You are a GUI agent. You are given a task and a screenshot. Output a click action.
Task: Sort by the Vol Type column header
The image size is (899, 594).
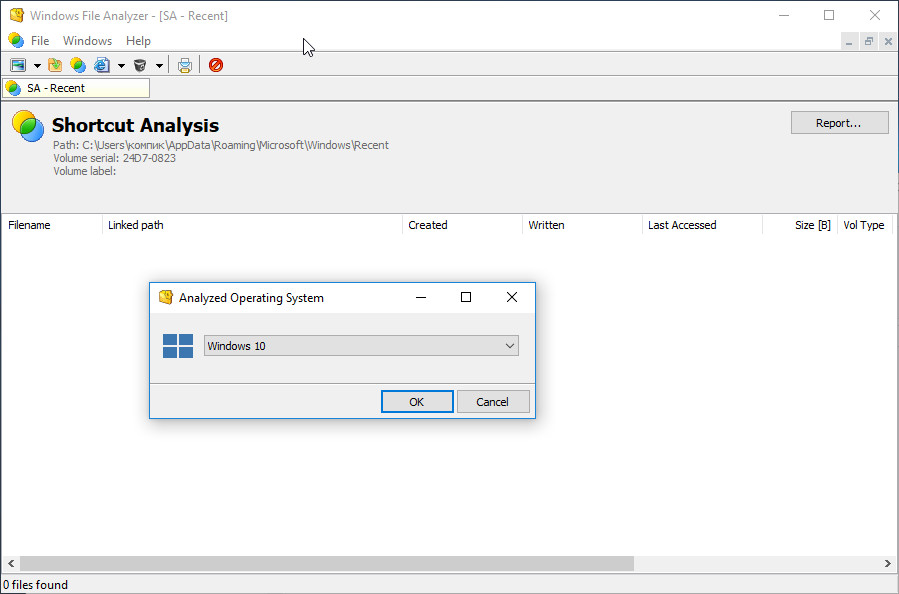tap(865, 225)
